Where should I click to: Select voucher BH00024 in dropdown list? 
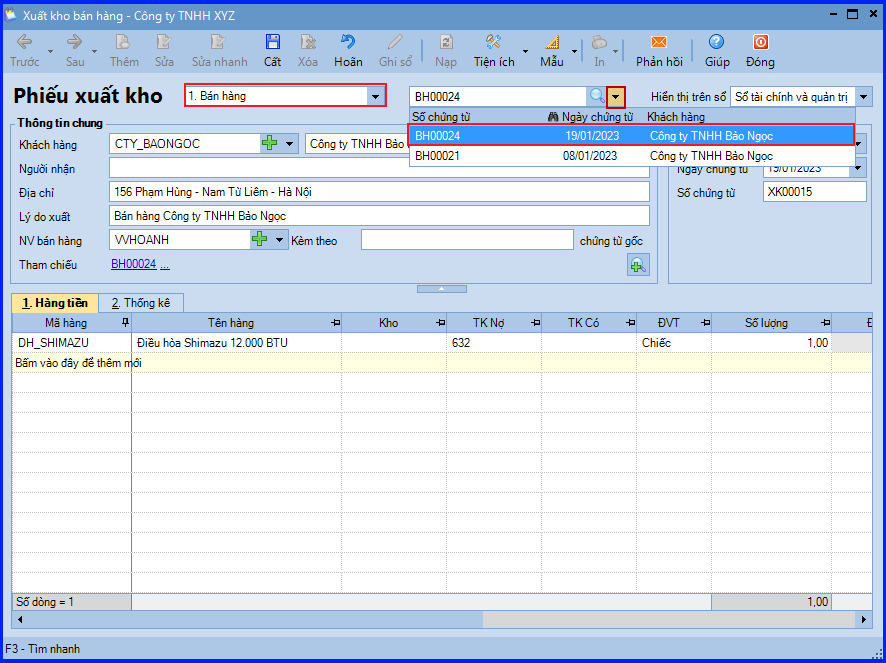pyautogui.click(x=631, y=136)
